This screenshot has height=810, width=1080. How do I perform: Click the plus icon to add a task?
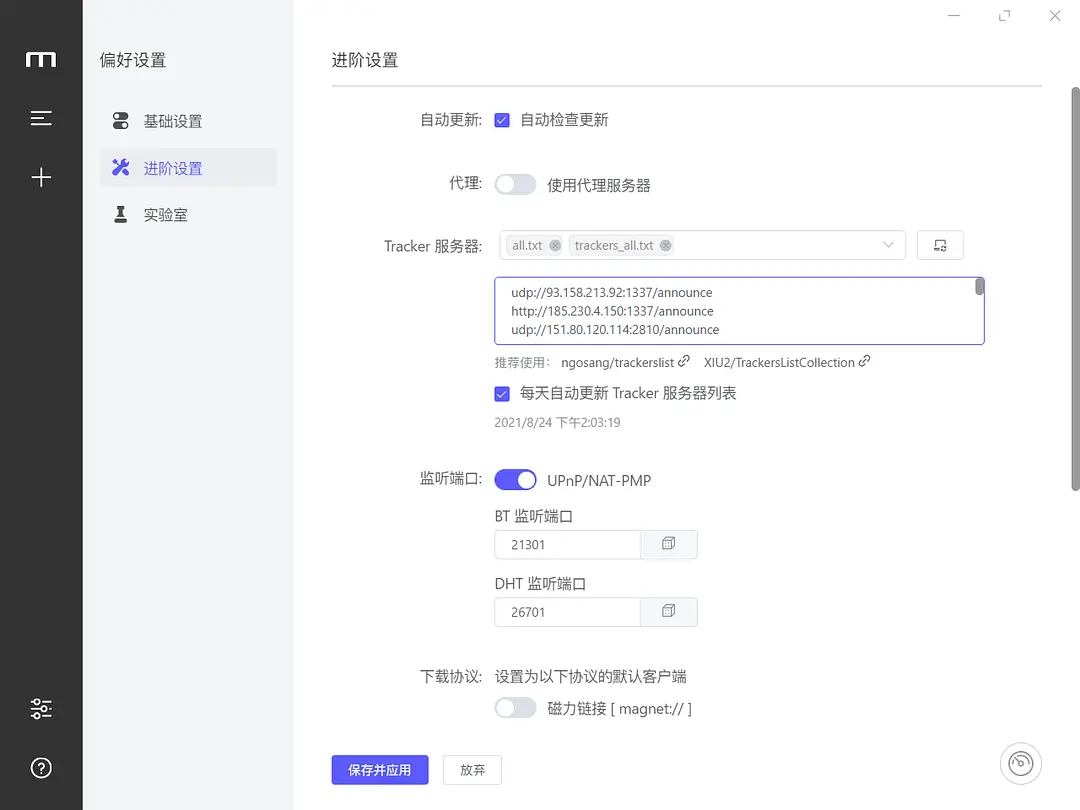click(41, 177)
